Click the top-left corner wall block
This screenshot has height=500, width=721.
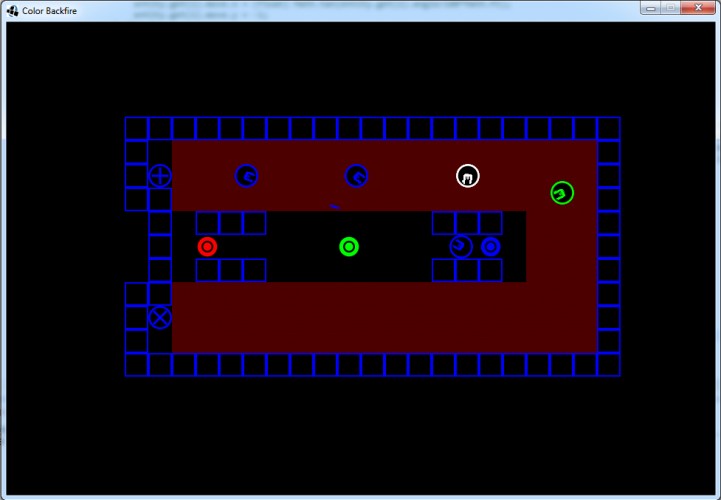136,128
